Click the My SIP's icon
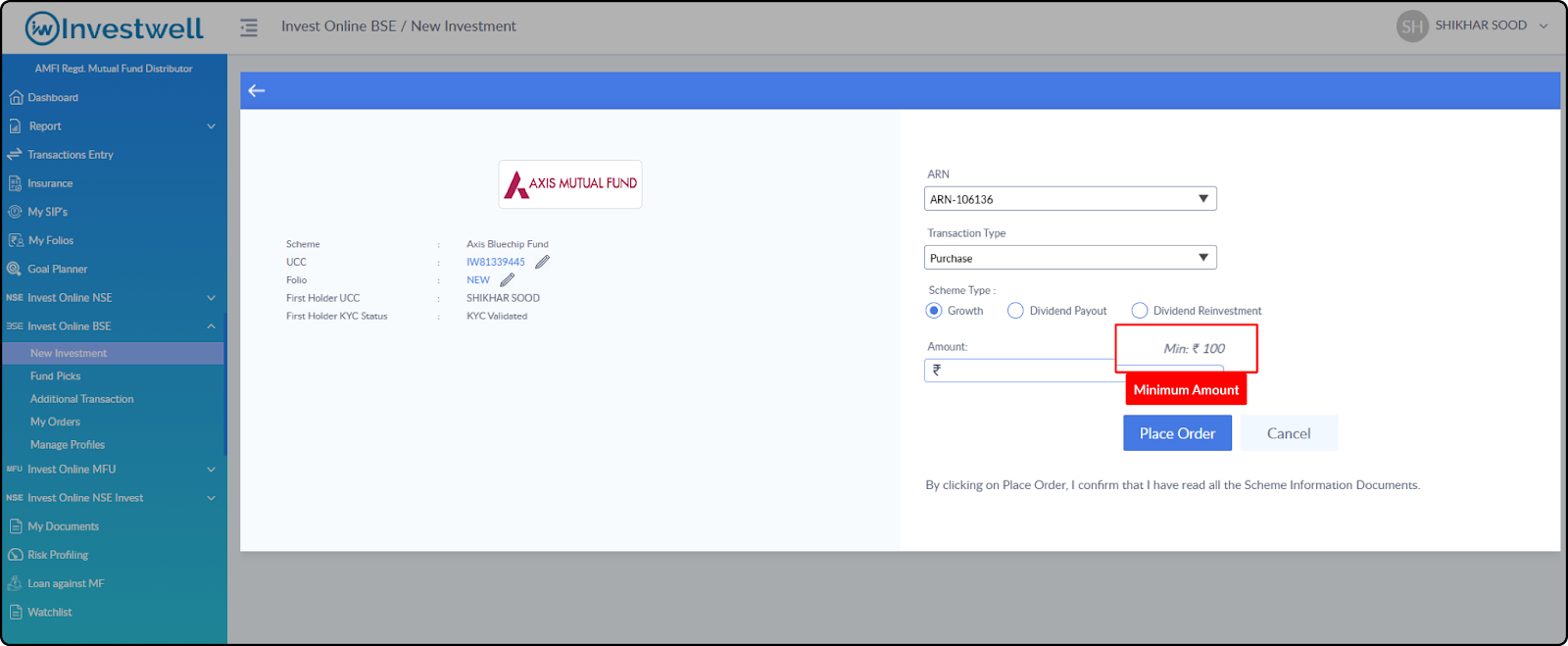Image resolution: width=1568 pixels, height=646 pixels. 15,212
